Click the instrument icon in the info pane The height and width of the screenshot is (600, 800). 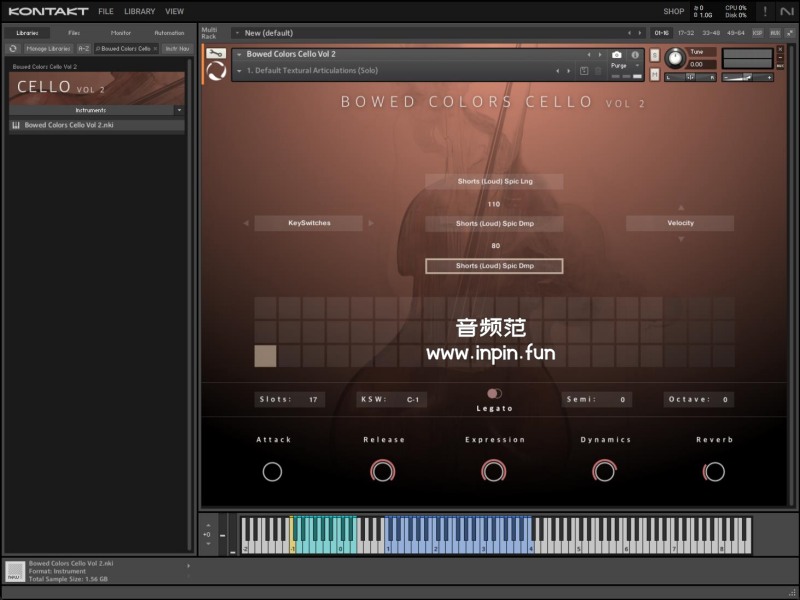pos(15,571)
